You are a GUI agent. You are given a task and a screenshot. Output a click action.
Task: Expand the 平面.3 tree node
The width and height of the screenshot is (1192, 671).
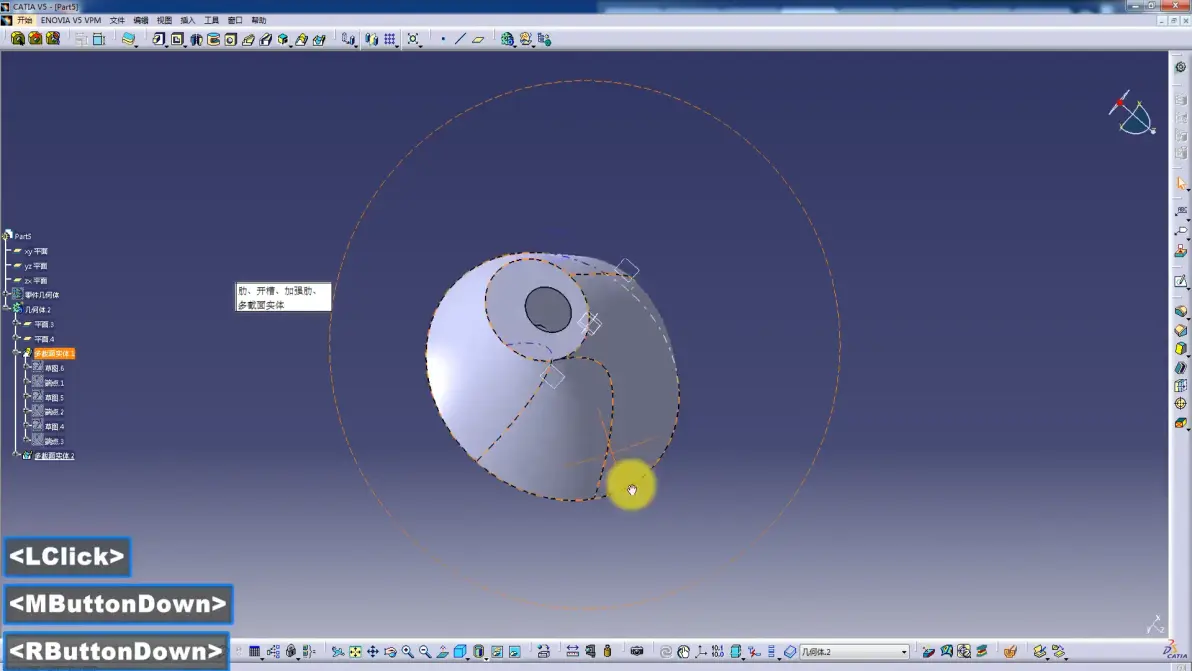[17, 324]
